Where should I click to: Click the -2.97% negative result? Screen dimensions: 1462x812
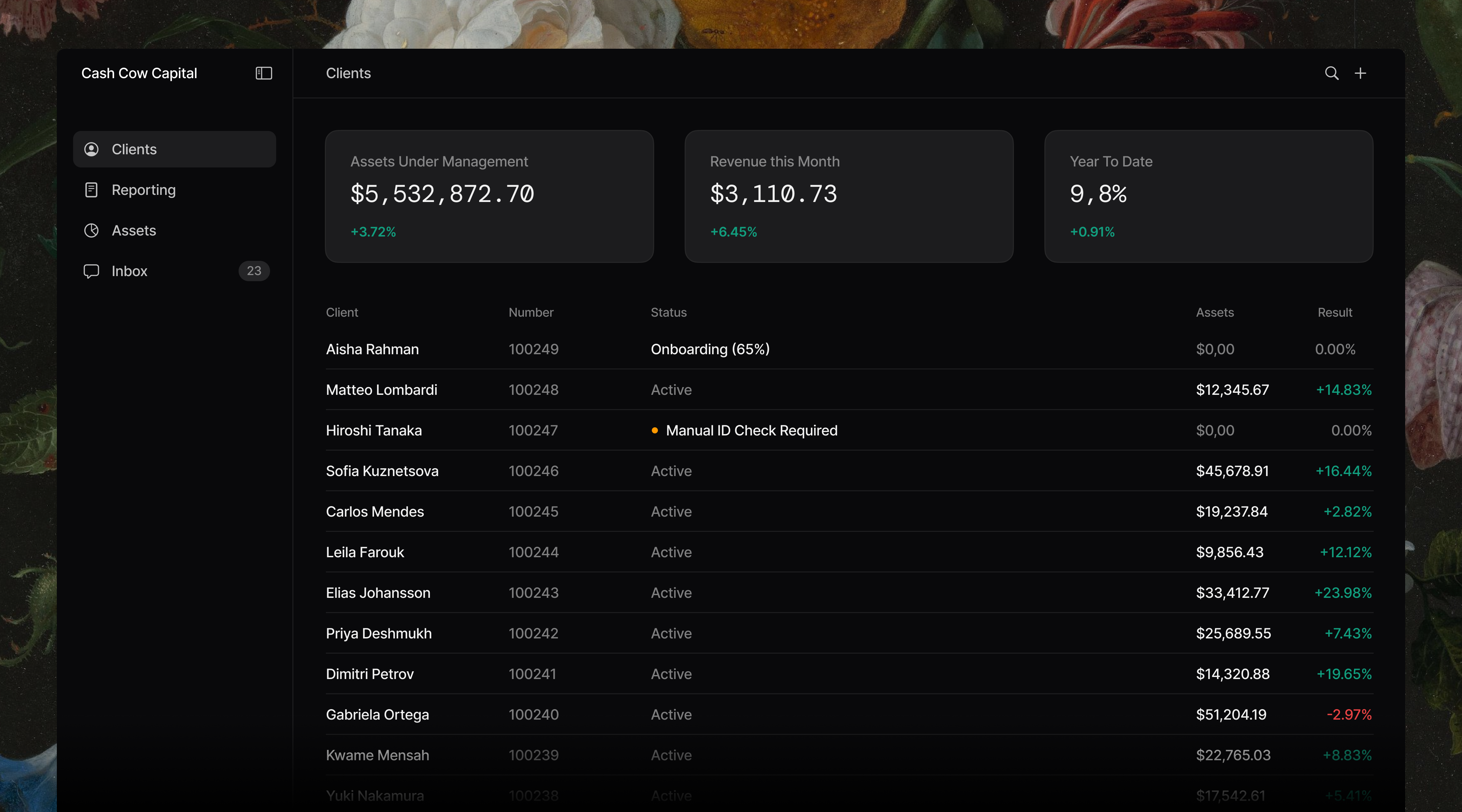click(x=1349, y=715)
